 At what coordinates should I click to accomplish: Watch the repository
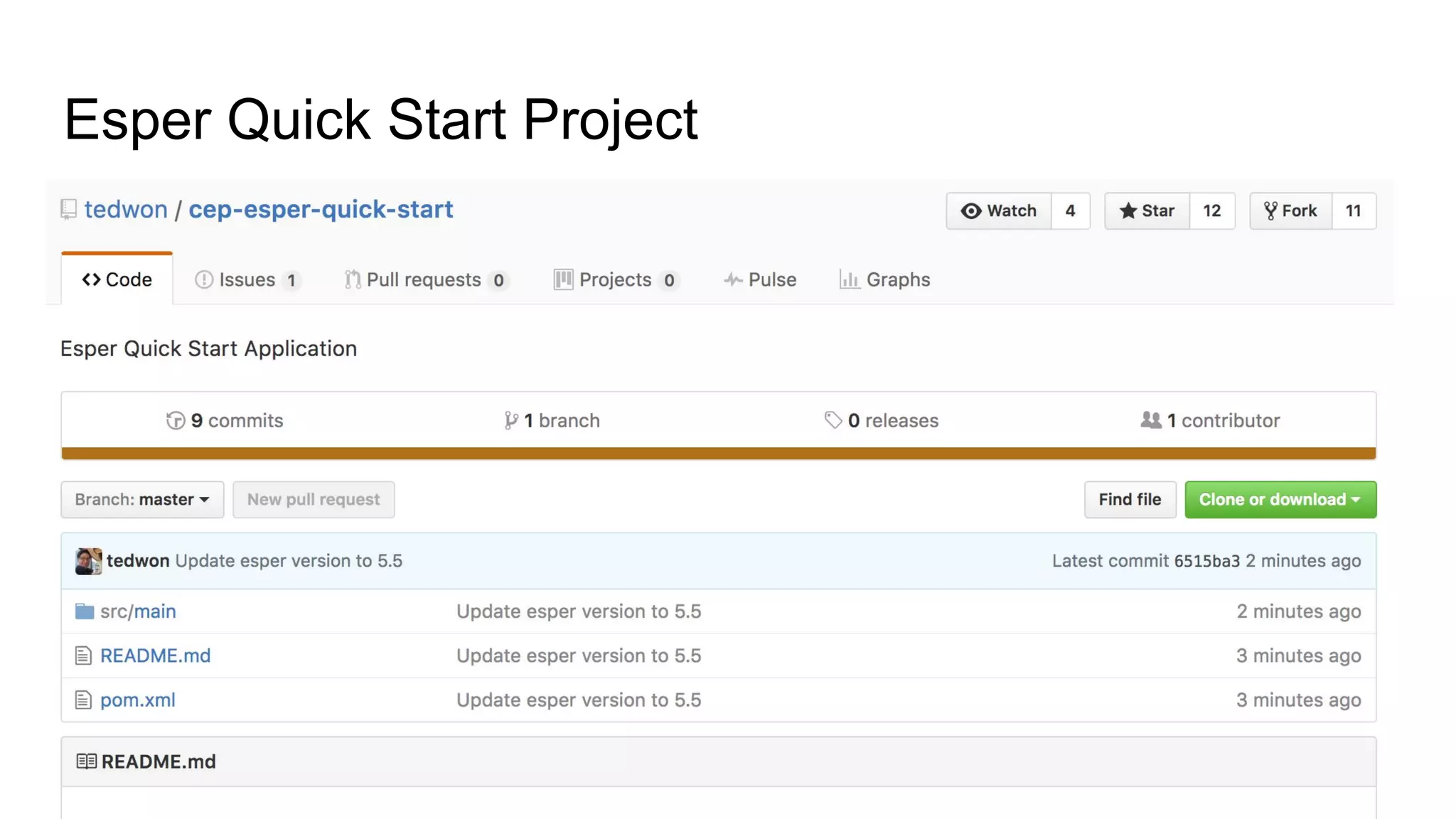999,211
